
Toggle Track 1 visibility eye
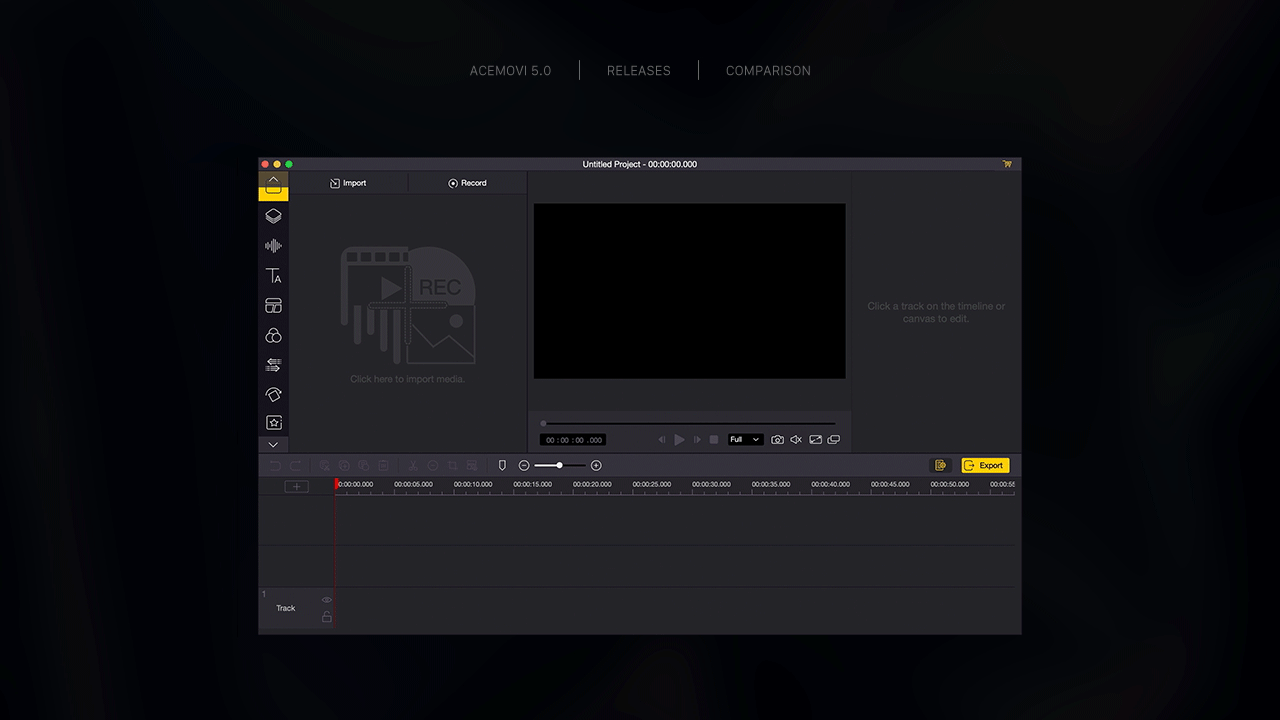(326, 600)
